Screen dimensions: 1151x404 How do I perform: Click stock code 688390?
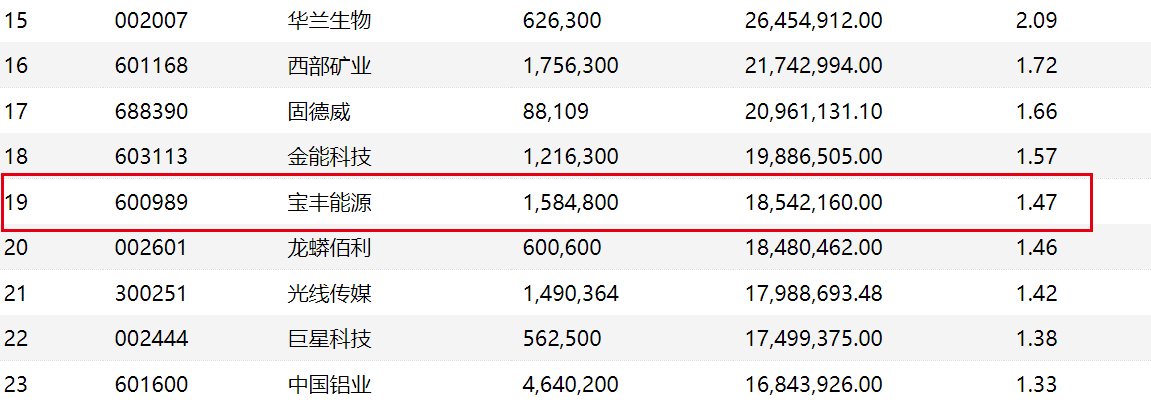(151, 111)
